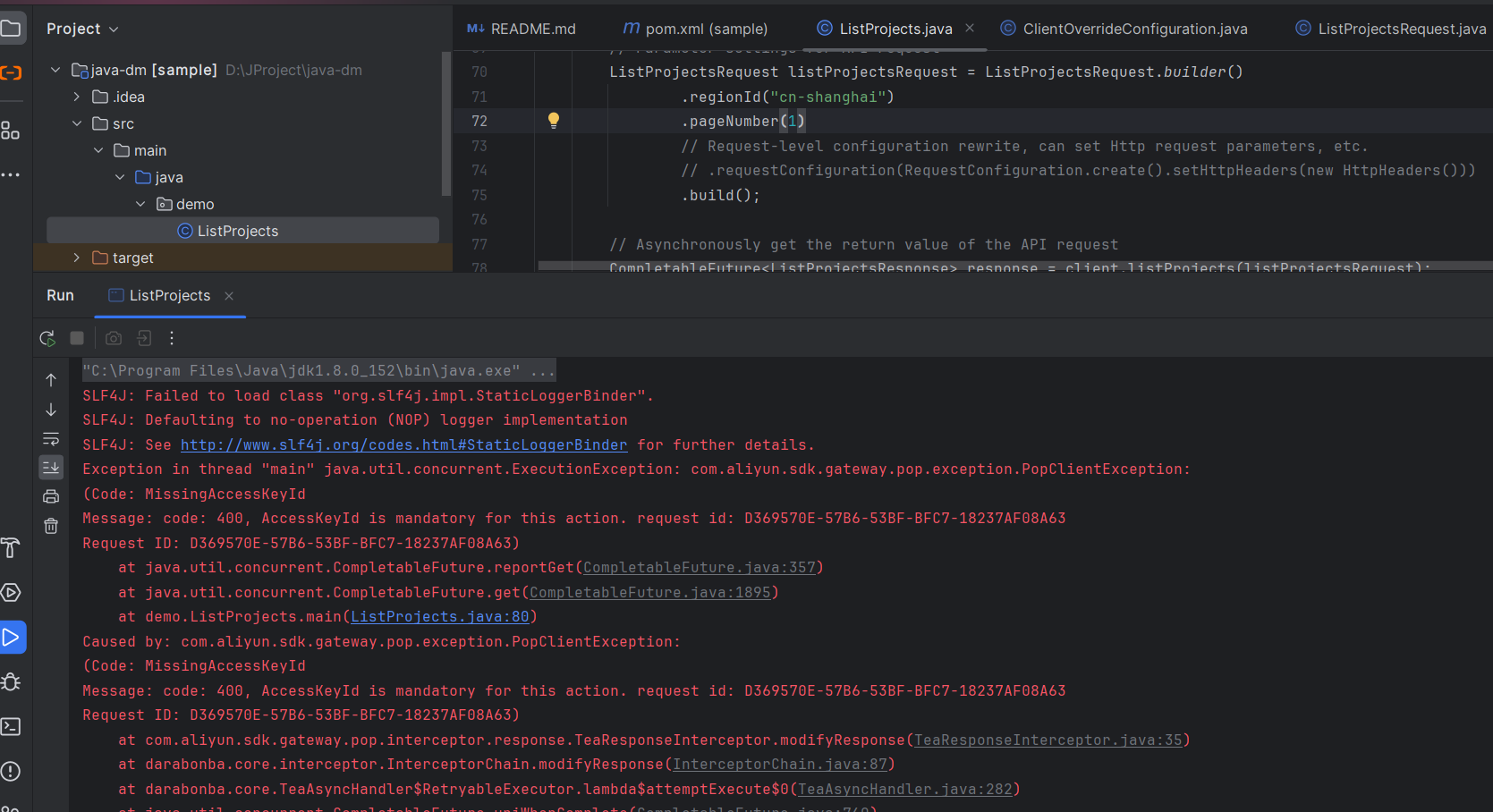1493x812 pixels.
Task: Switch to README.md tab
Action: pos(522,29)
